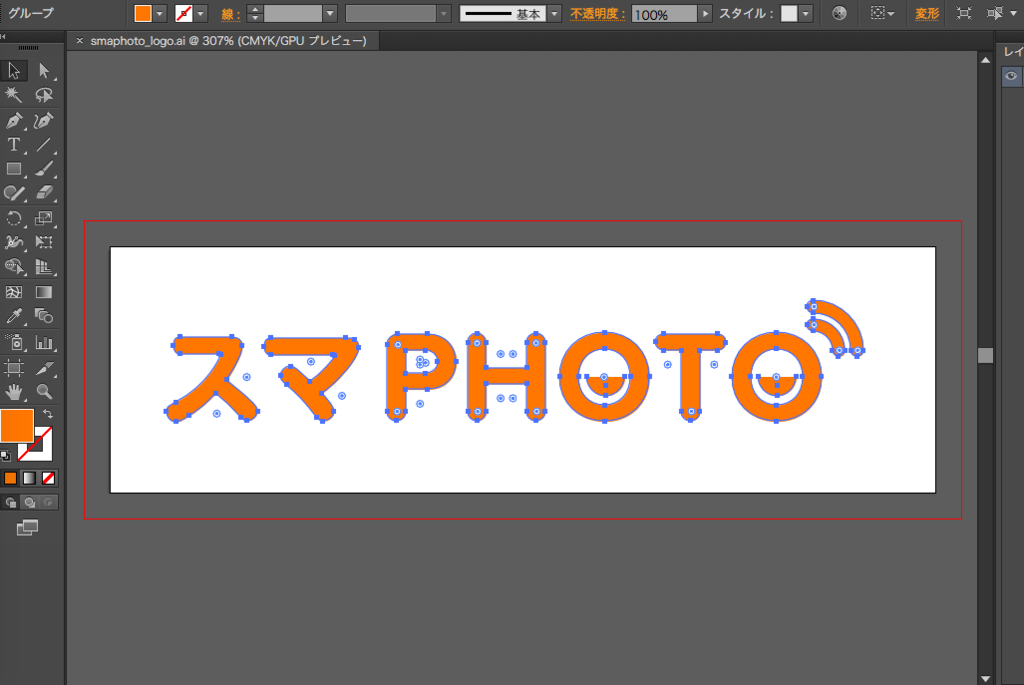Image resolution: width=1024 pixels, height=685 pixels.
Task: Activate the Artboard tool
Action: [14, 368]
